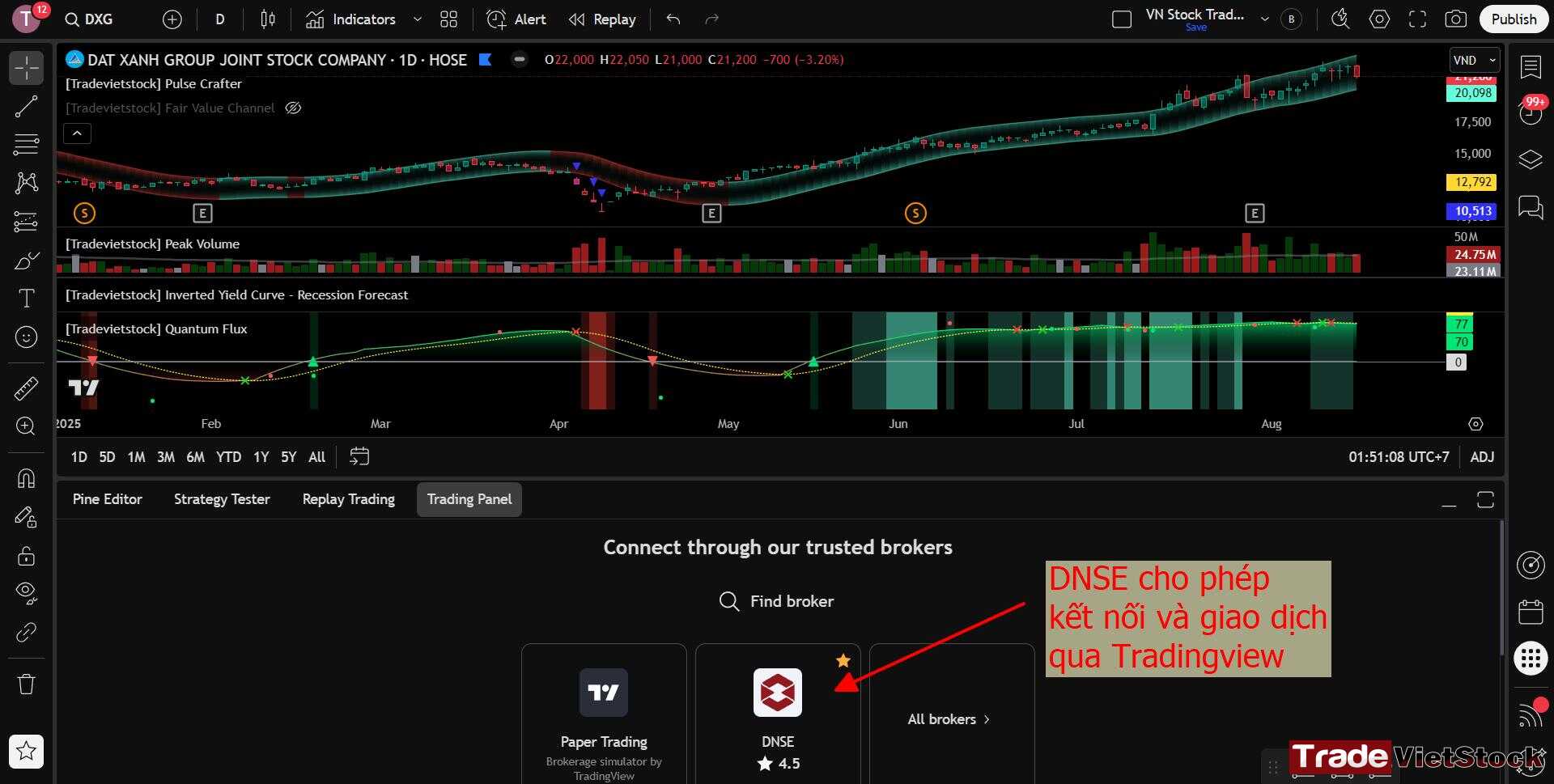This screenshot has height=784, width=1554.
Task: Click the Find broker search field
Action: coord(777,601)
